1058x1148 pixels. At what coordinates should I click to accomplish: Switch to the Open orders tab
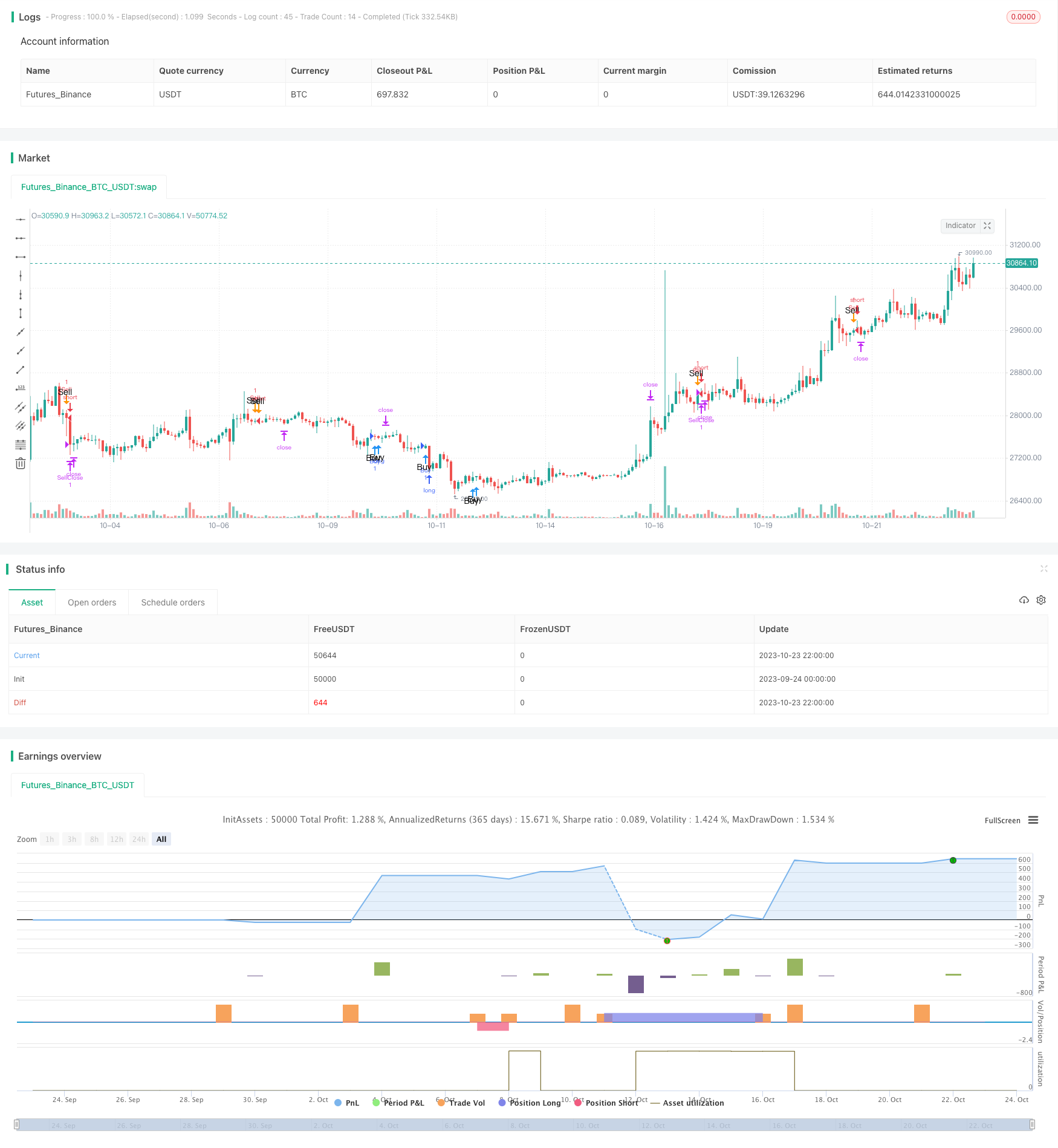pos(92,602)
